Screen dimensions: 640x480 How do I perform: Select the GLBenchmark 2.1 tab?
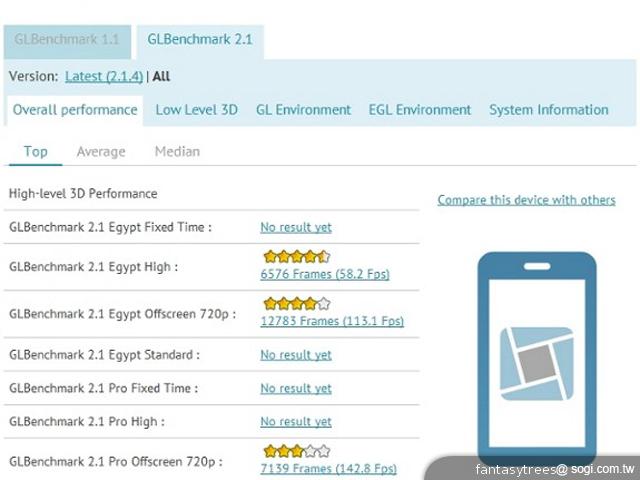199,40
